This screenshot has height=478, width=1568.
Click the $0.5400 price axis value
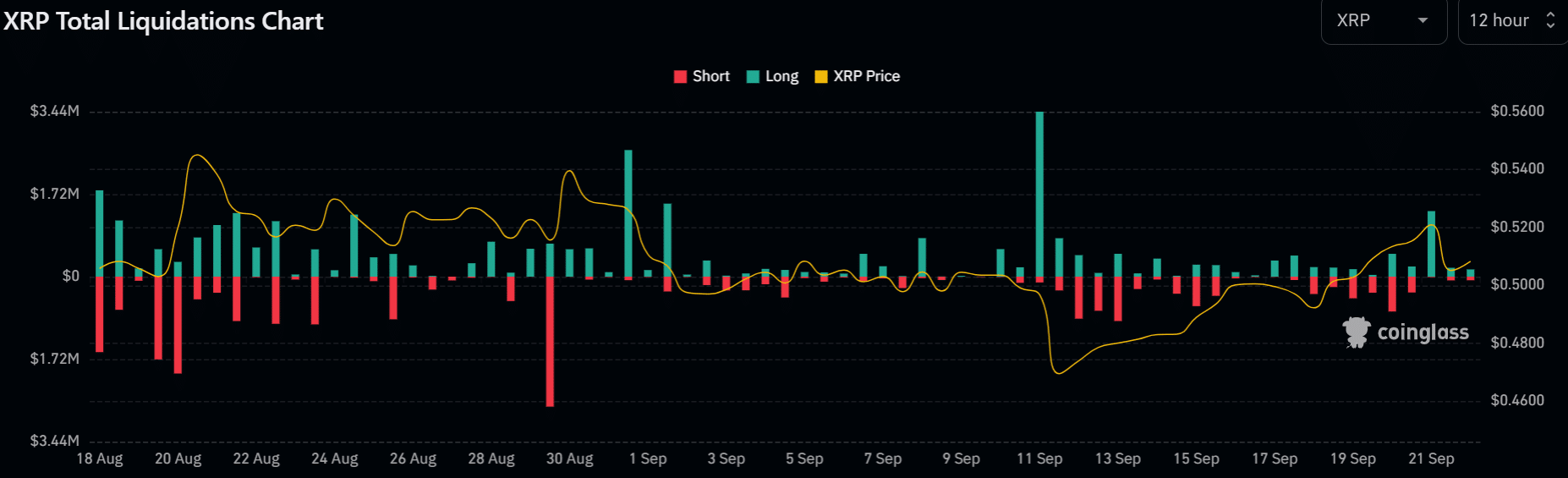[x=1517, y=169]
